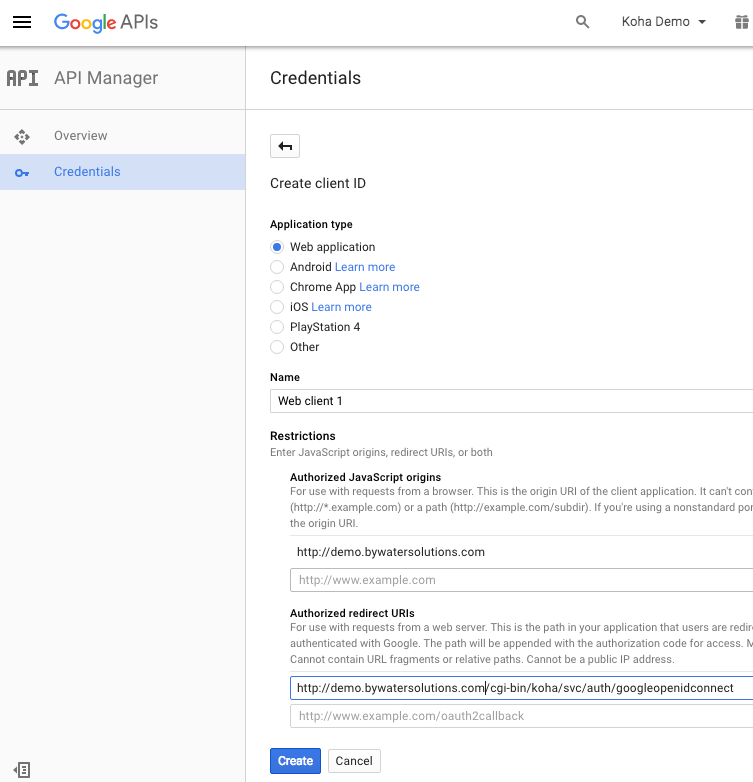This screenshot has height=782, width=753.
Task: Go to Credentials in the sidebar
Action: [87, 172]
